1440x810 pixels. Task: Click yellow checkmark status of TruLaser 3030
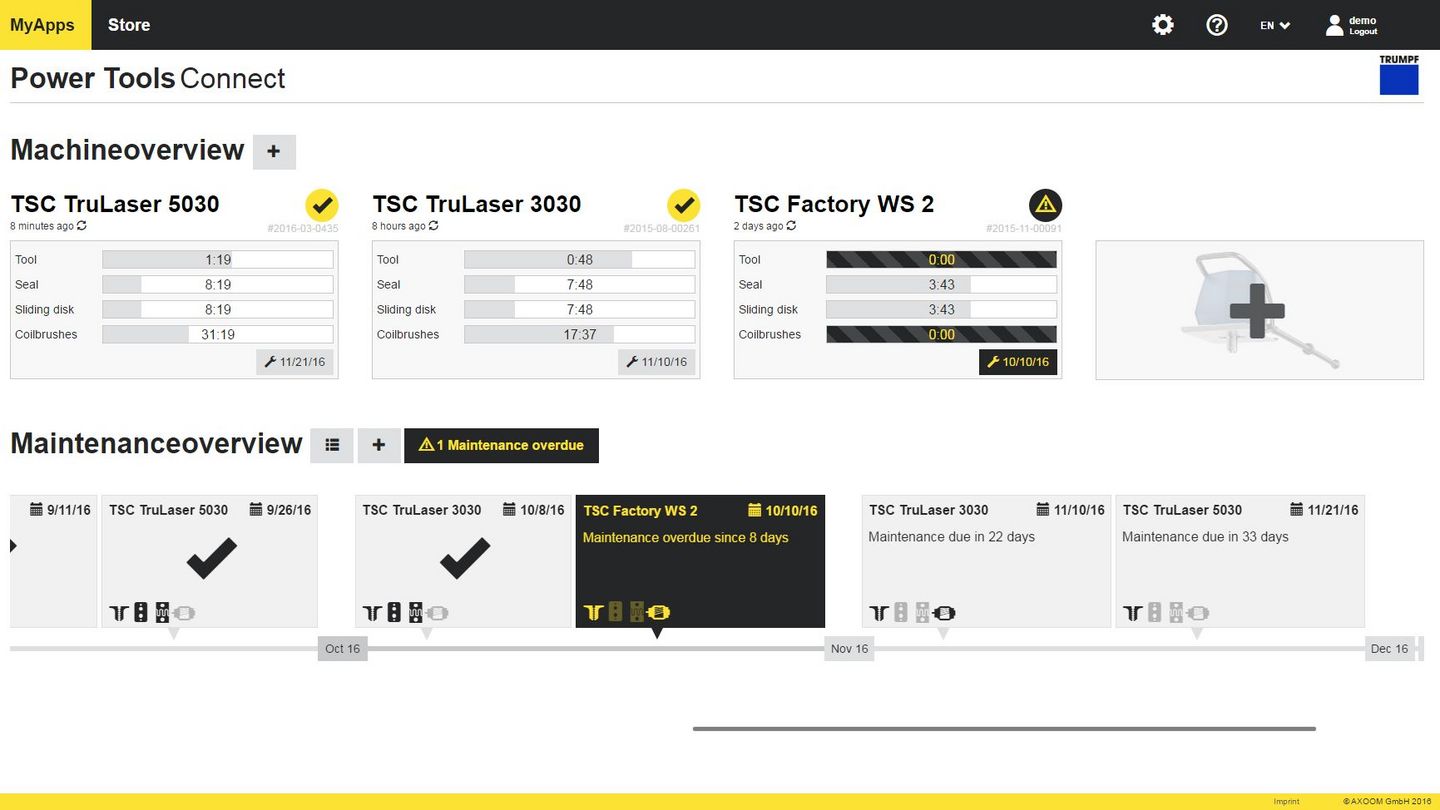tap(684, 205)
